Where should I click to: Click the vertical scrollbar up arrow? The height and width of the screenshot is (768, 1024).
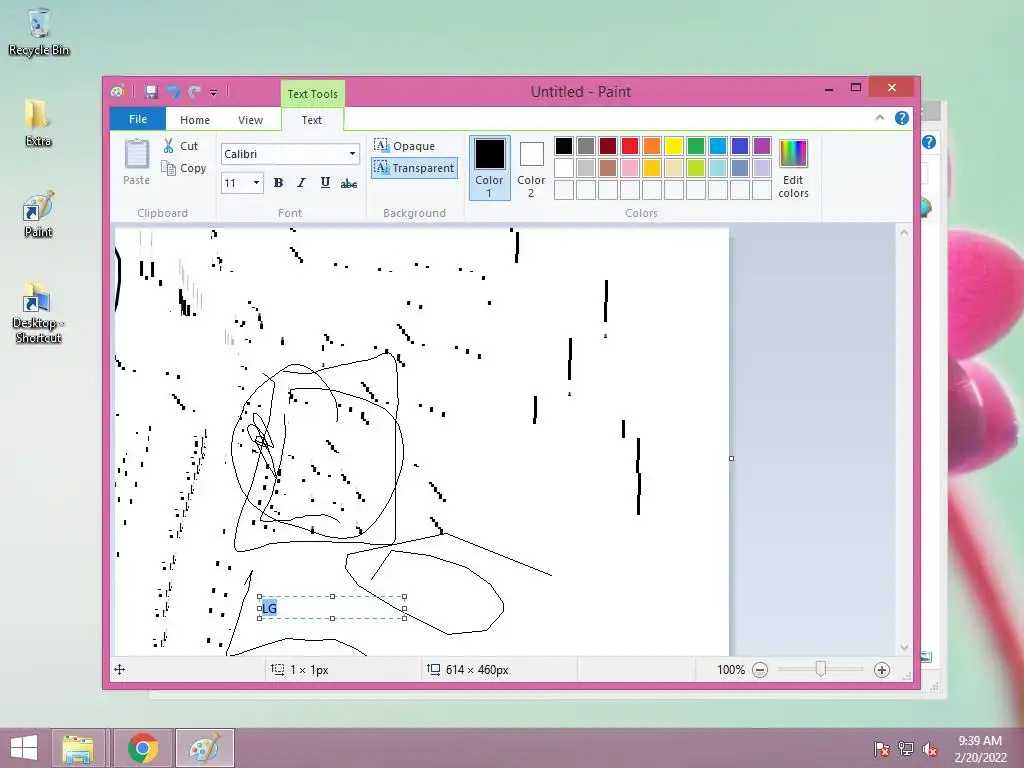point(904,232)
